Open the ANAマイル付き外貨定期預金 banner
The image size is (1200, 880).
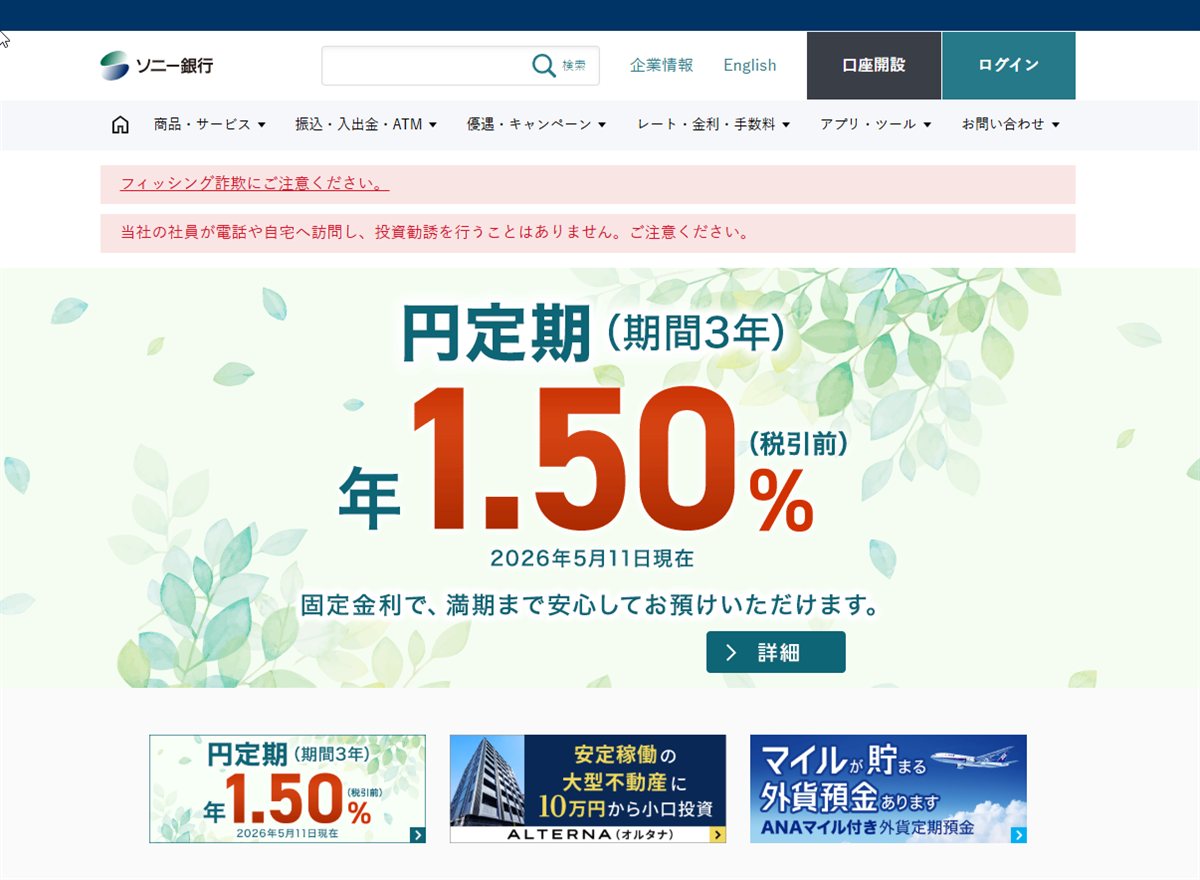tap(889, 789)
